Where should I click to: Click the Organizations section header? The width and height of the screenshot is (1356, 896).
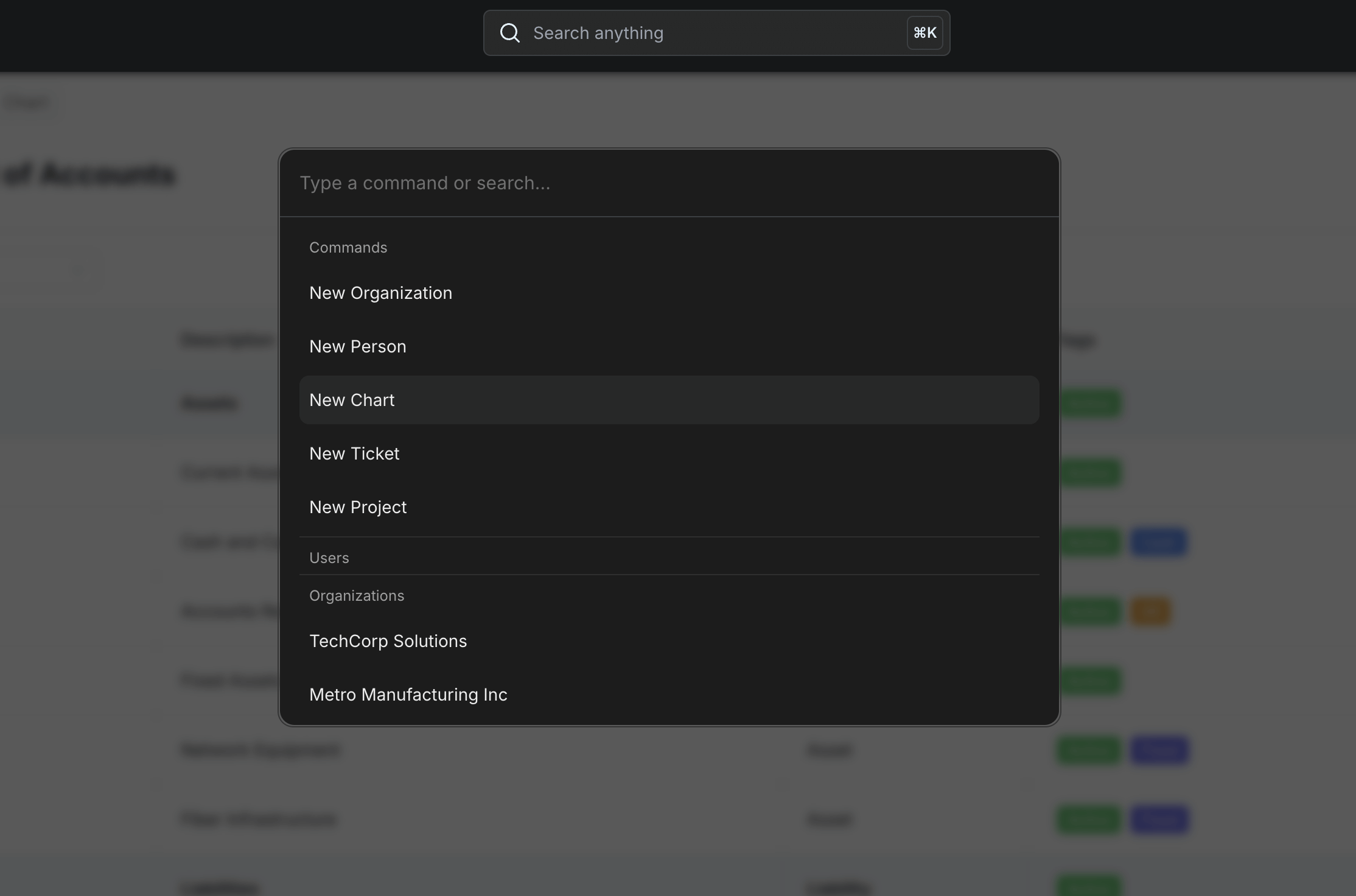[x=357, y=596]
